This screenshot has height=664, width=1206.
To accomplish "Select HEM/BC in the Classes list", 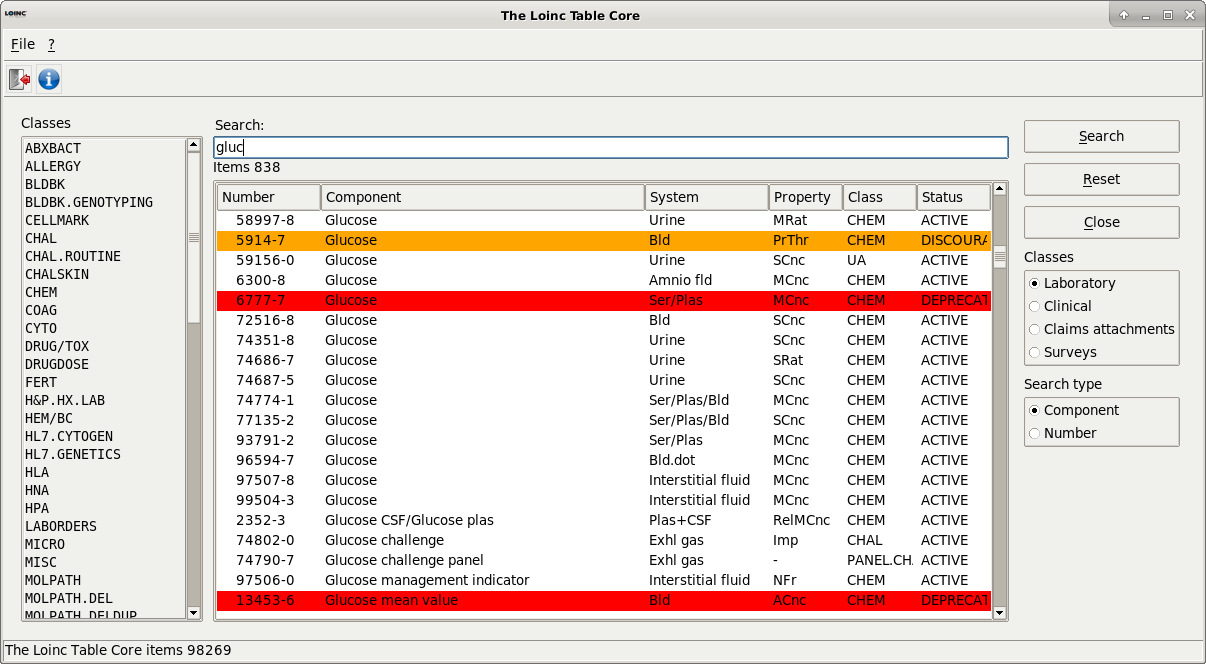I will 104,418.
